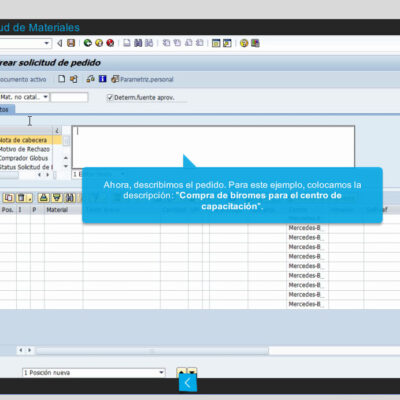This screenshot has height=400, width=400.
Task: Click the text list scroll down arrow
Action: (x=66, y=166)
